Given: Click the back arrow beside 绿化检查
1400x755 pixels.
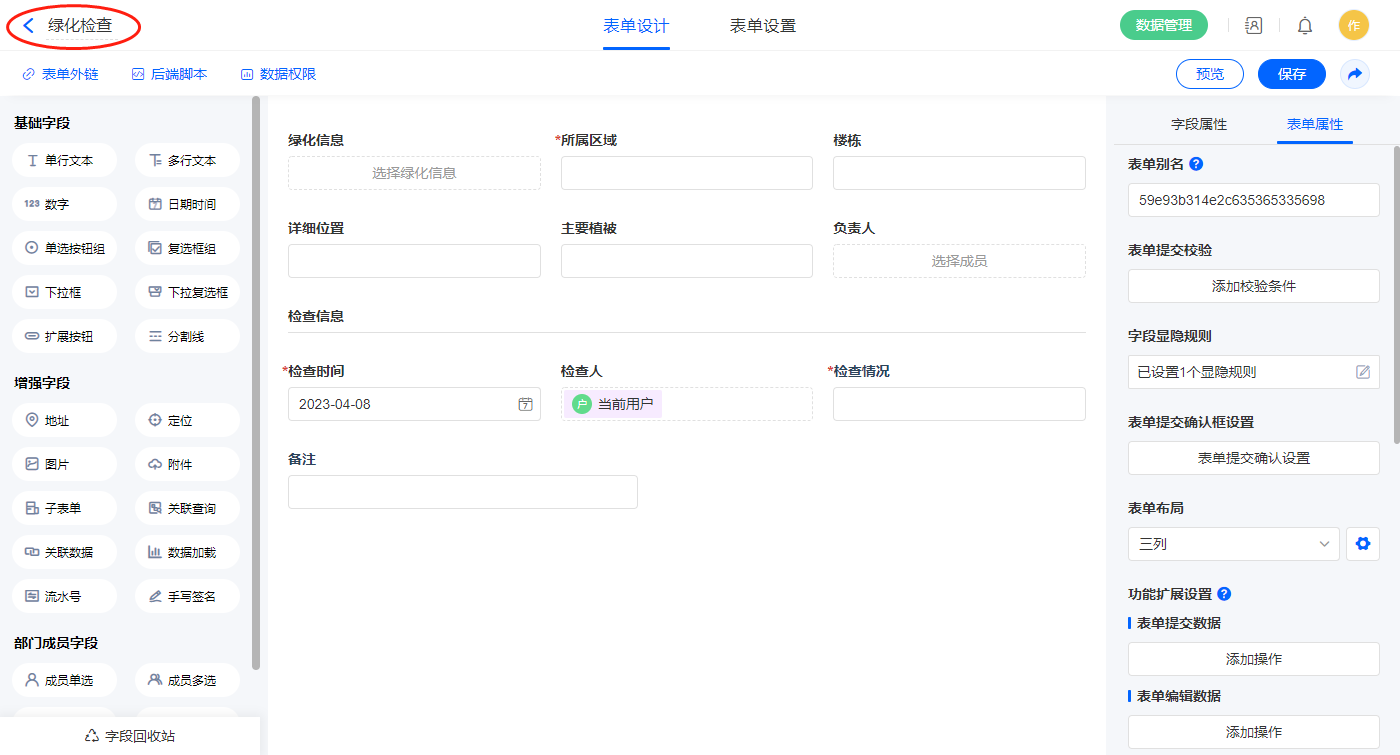Looking at the screenshot, I should [28, 26].
